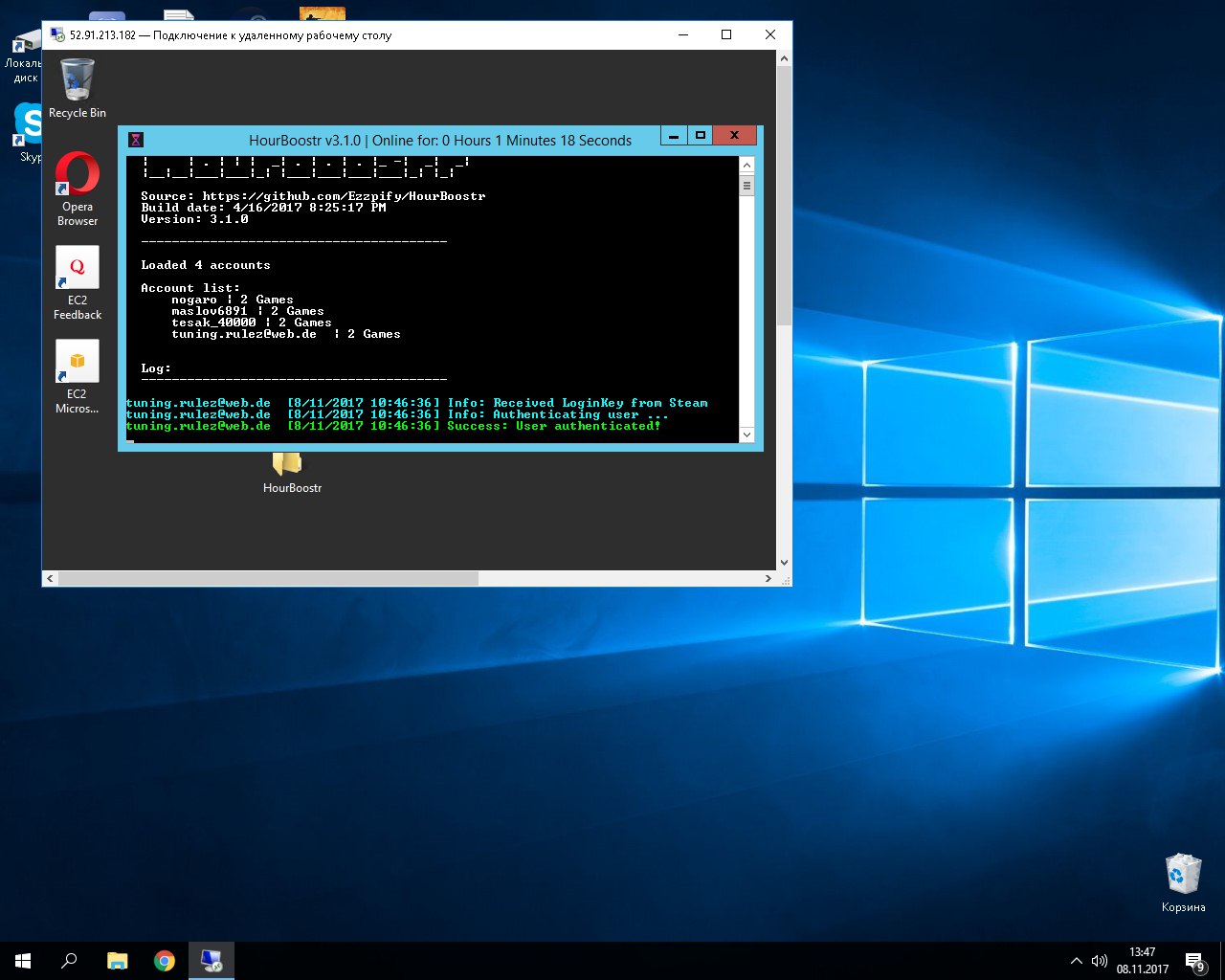Click the 'Success: User authenticated!' log line

pyautogui.click(x=393, y=426)
